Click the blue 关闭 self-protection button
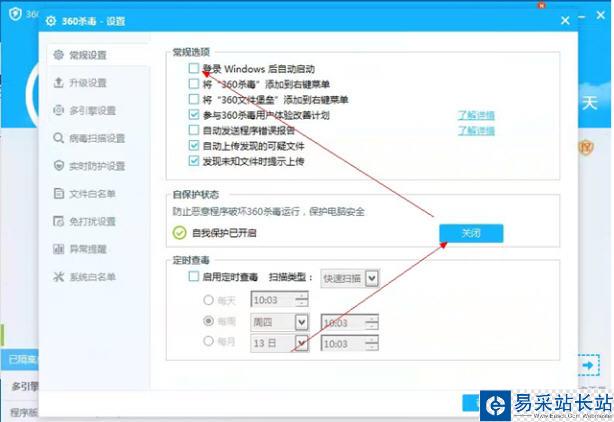Screen dimensions: 614x422 pos(471,233)
